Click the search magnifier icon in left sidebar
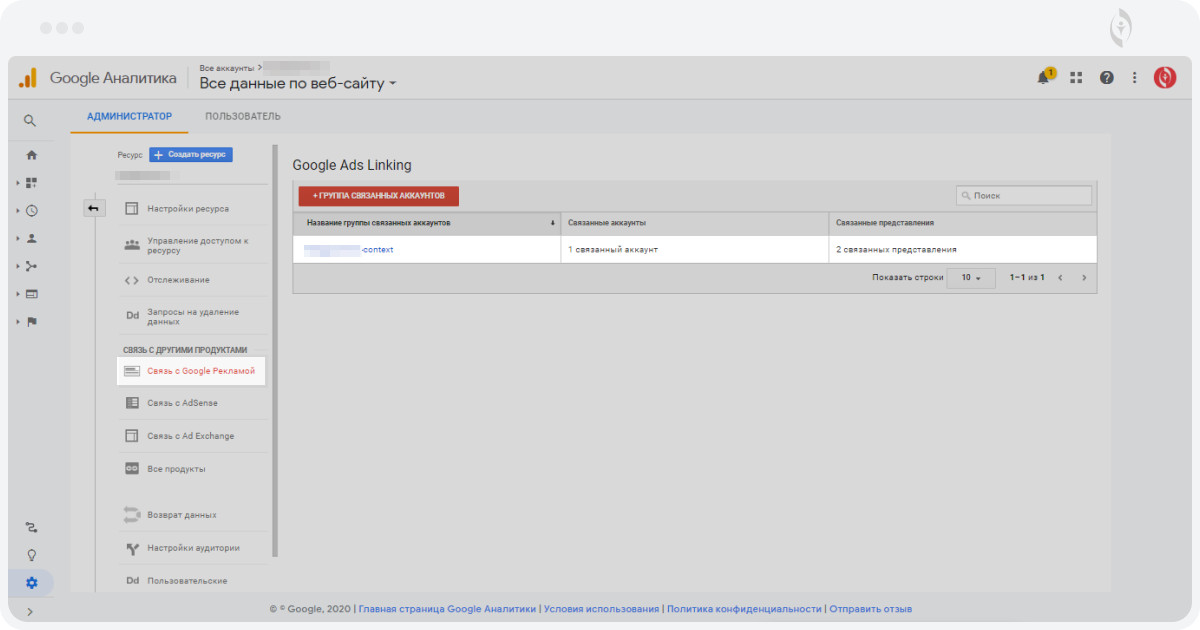This screenshot has height=630, width=1200. coord(30,121)
